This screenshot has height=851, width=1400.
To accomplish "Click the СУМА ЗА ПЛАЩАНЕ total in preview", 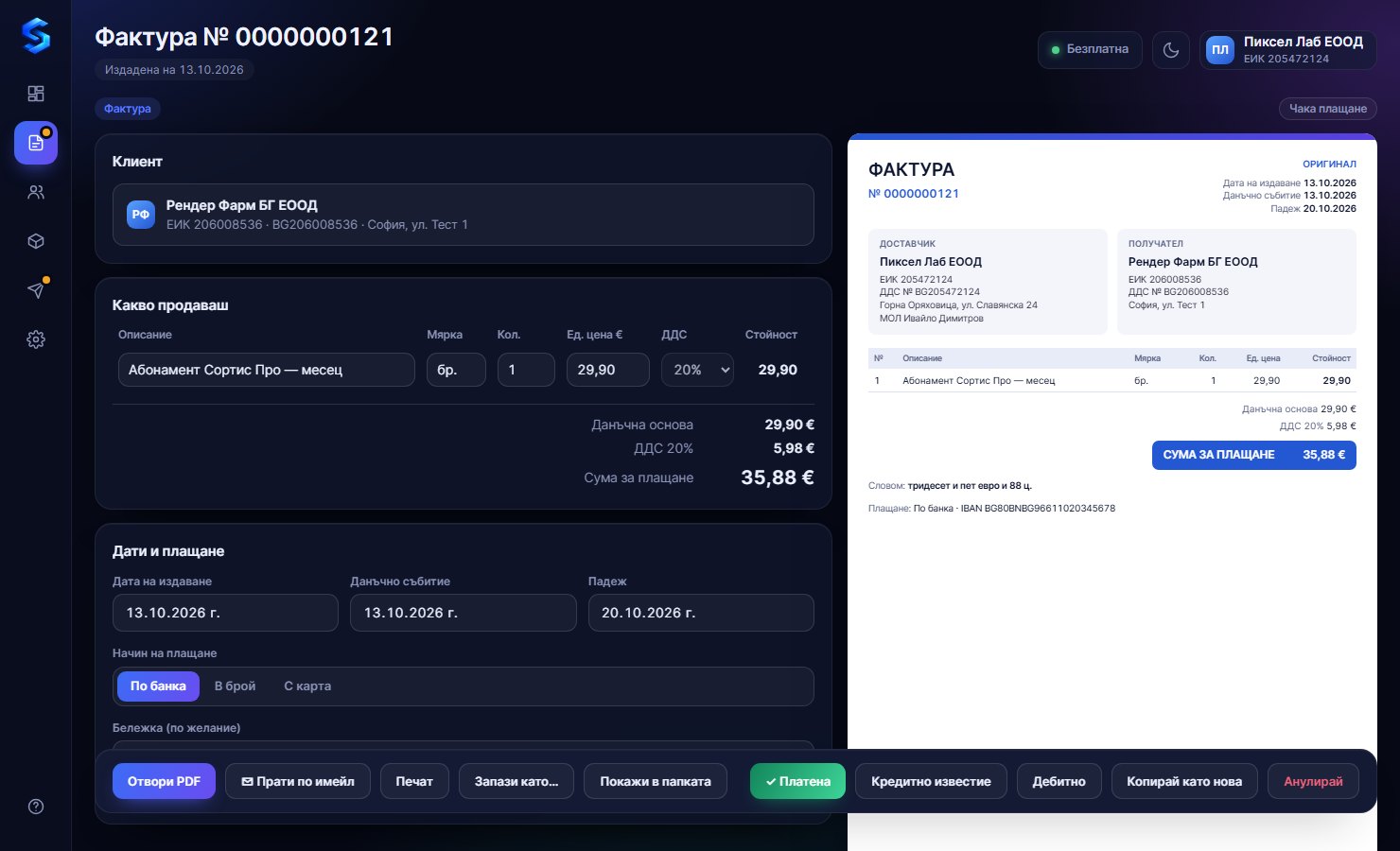I will pos(1254,455).
